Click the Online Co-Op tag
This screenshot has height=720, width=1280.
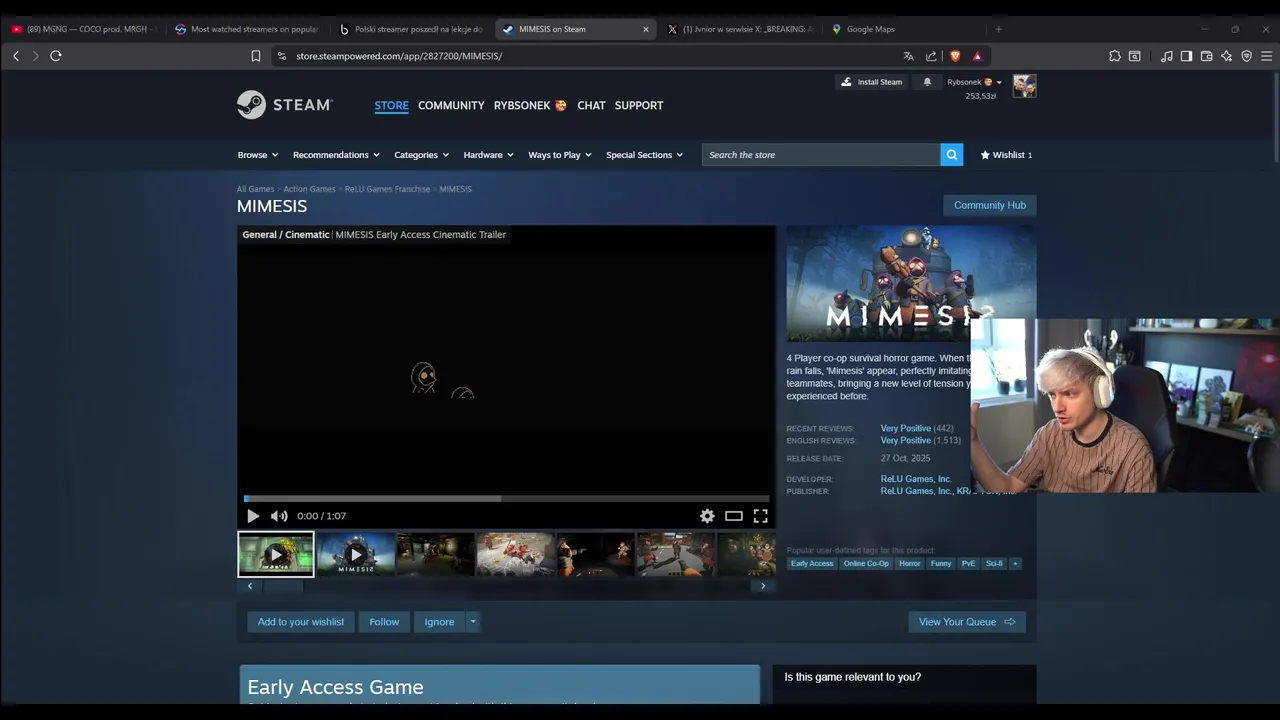click(866, 563)
